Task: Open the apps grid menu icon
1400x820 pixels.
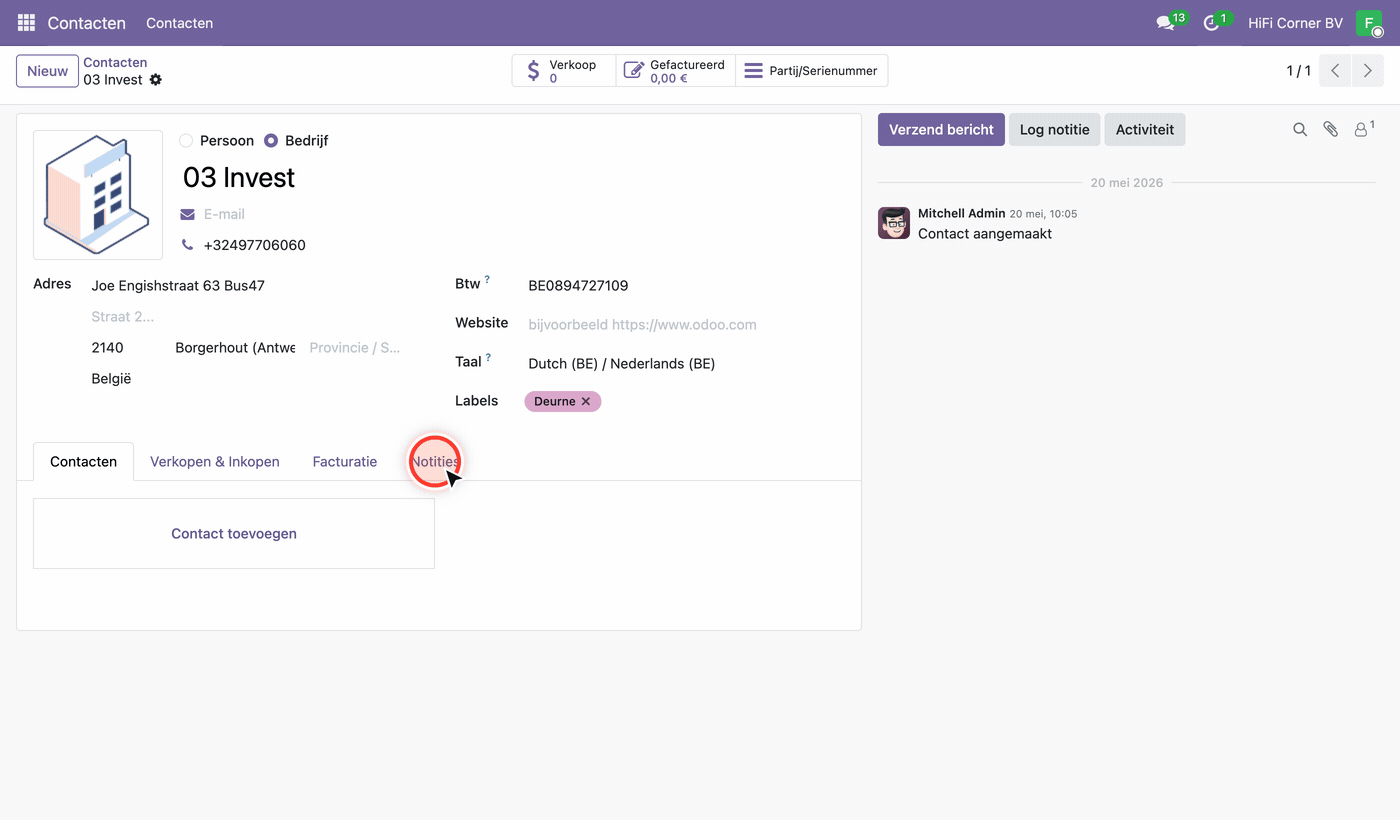Action: 26,22
